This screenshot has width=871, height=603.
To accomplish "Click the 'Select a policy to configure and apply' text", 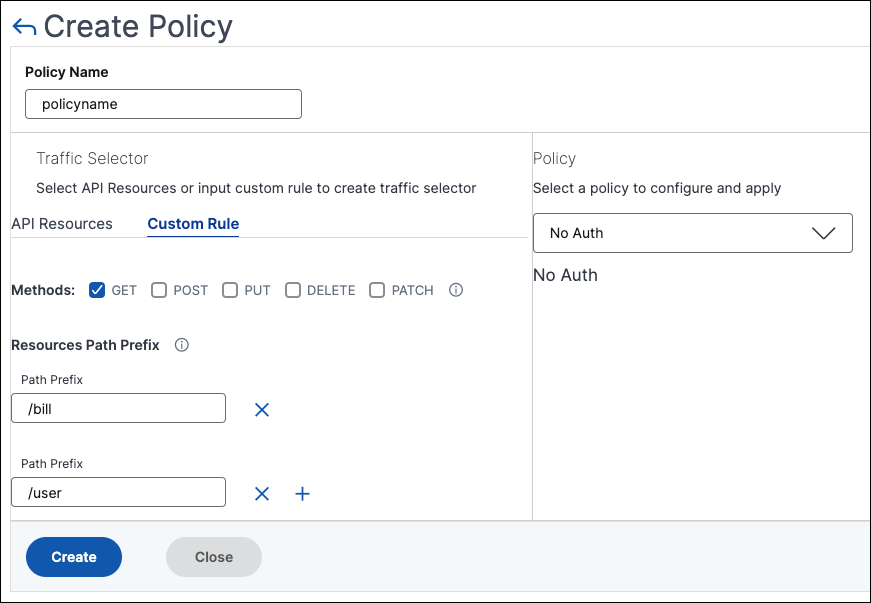I will [657, 188].
